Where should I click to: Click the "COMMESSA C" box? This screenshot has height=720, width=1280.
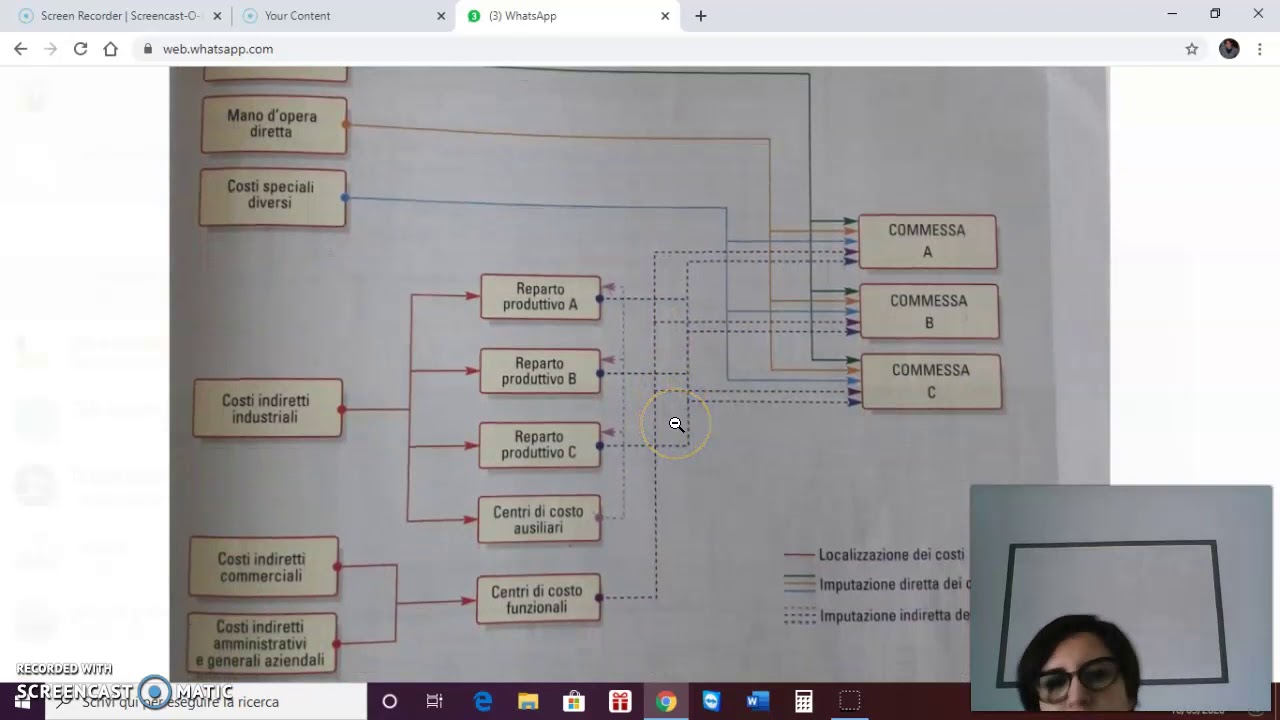tap(931, 381)
